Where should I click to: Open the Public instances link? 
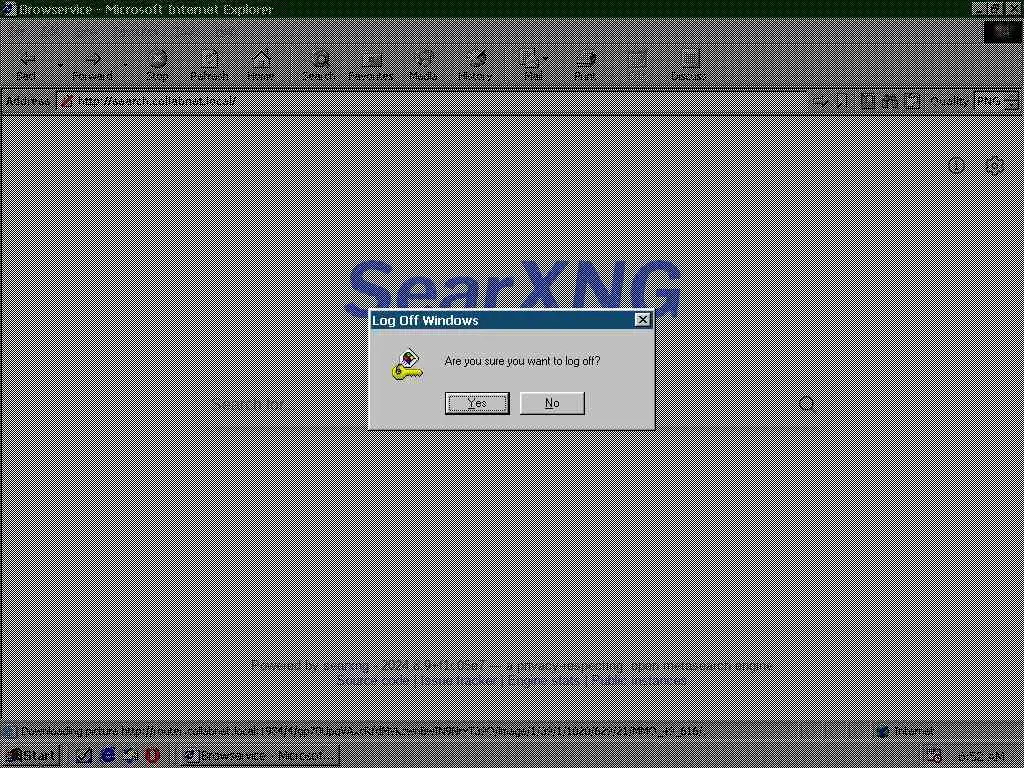point(639,680)
